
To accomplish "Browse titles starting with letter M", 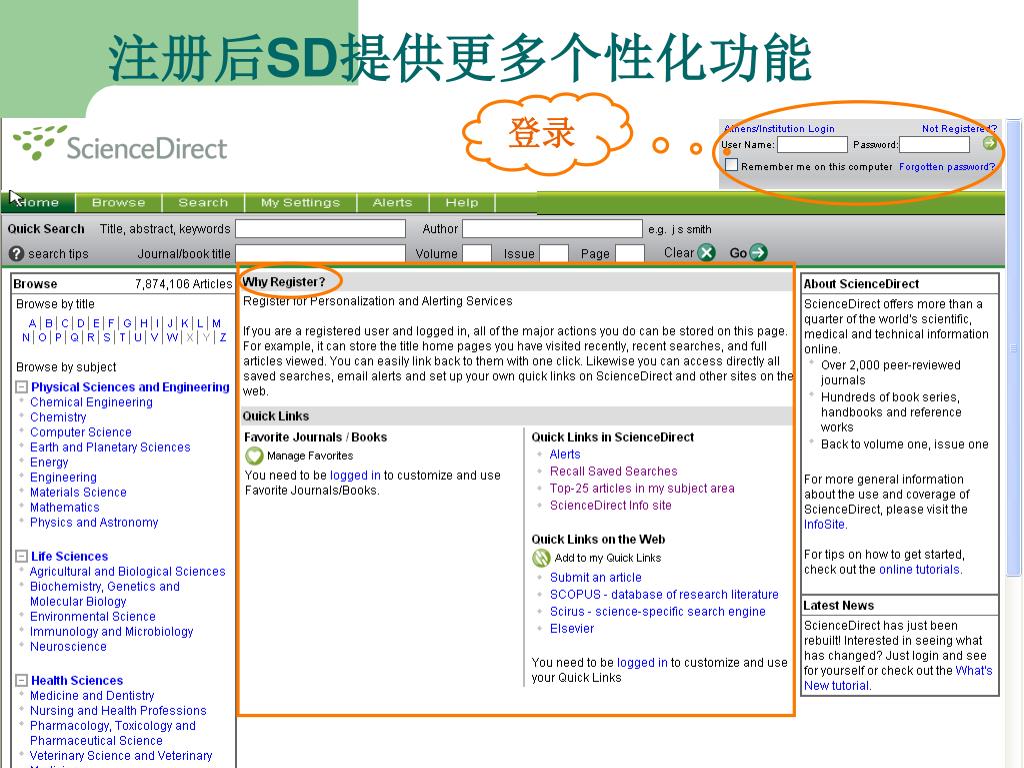I will click(x=216, y=323).
